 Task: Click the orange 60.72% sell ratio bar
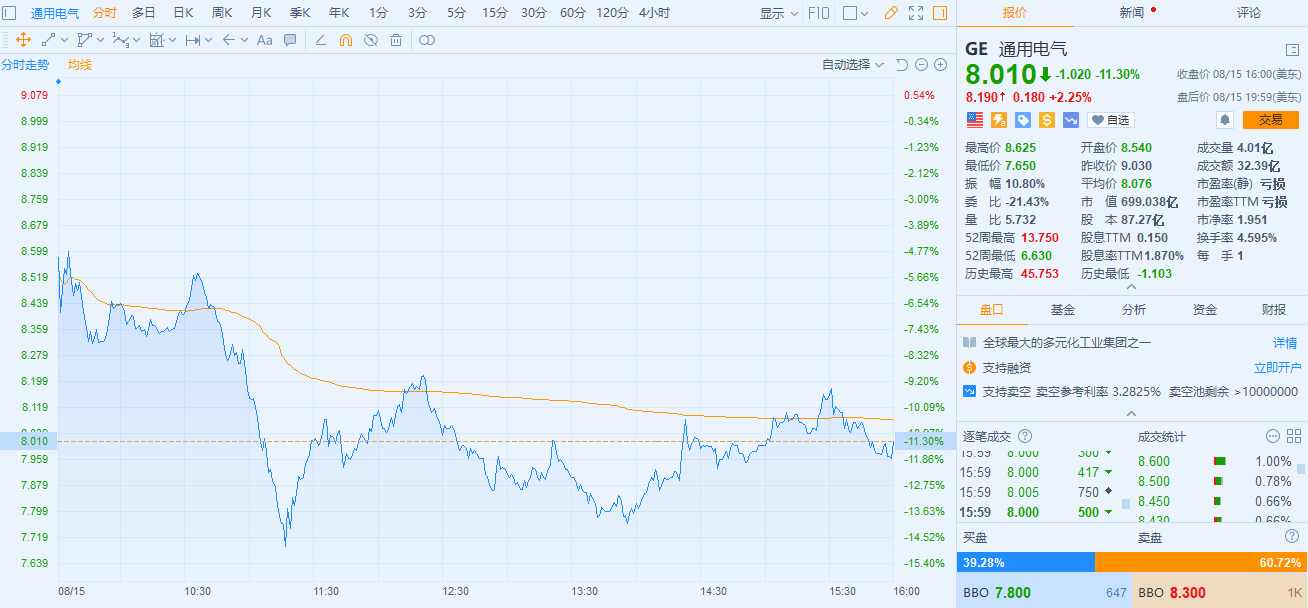(x=1201, y=562)
